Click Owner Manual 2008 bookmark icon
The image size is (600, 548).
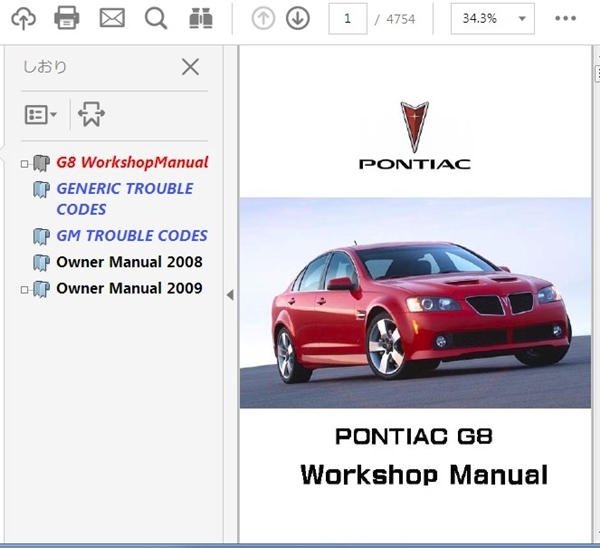(x=41, y=263)
